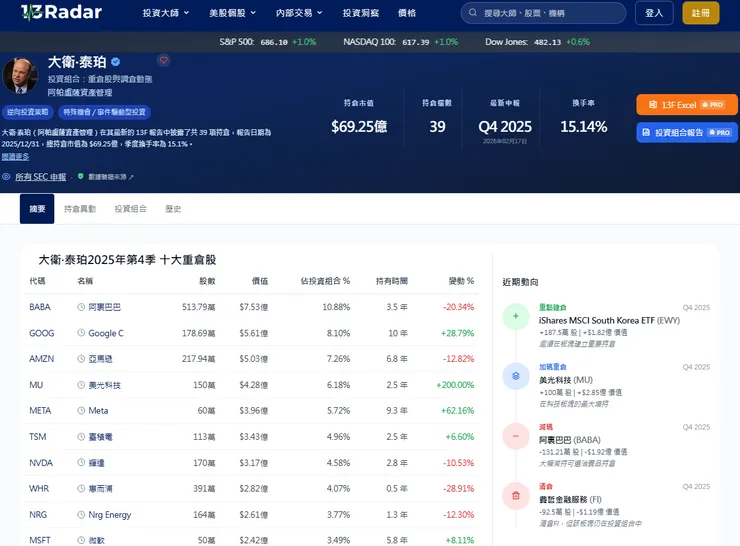
Task: Open iShares MSCI South Korea ETF (EWY) entry
Action: 609,320
